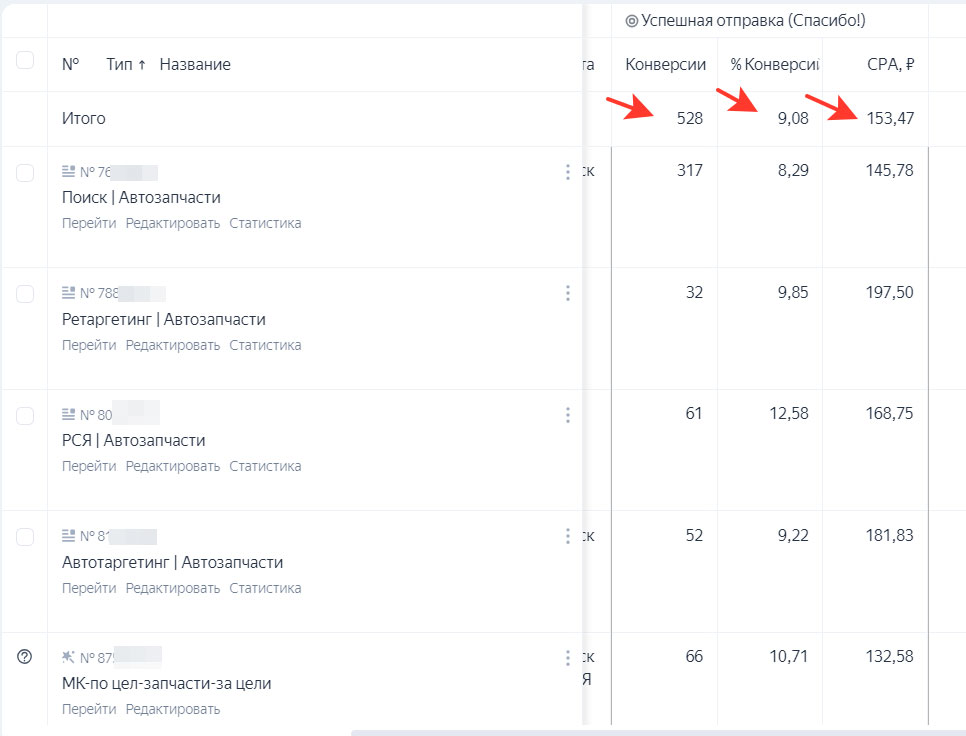Check the Поиск | Автозапчасти campaign checkbox
Screen dimensions: 966x736
coord(25,173)
